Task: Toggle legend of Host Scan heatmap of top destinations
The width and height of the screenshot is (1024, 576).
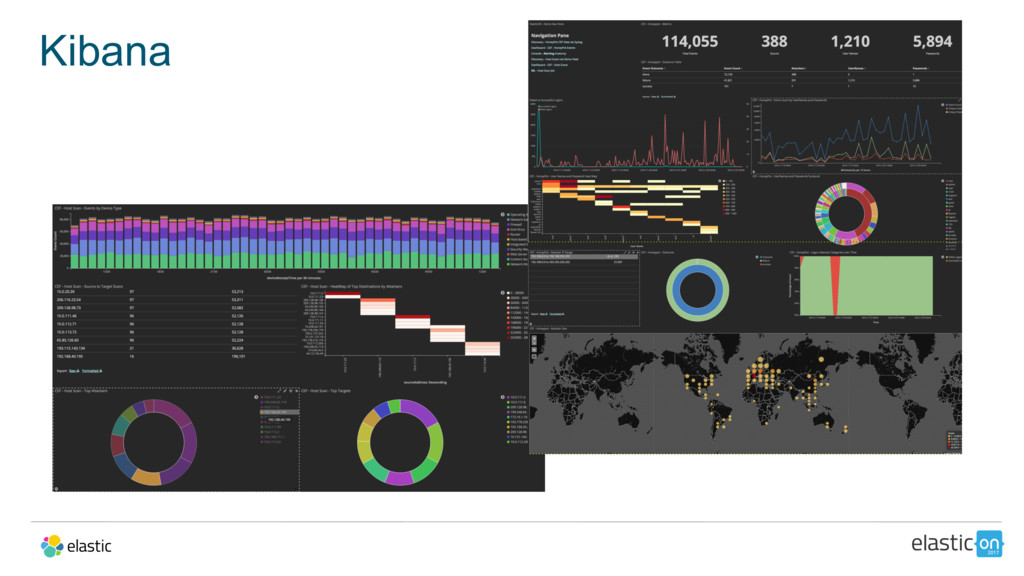Action: (503, 293)
